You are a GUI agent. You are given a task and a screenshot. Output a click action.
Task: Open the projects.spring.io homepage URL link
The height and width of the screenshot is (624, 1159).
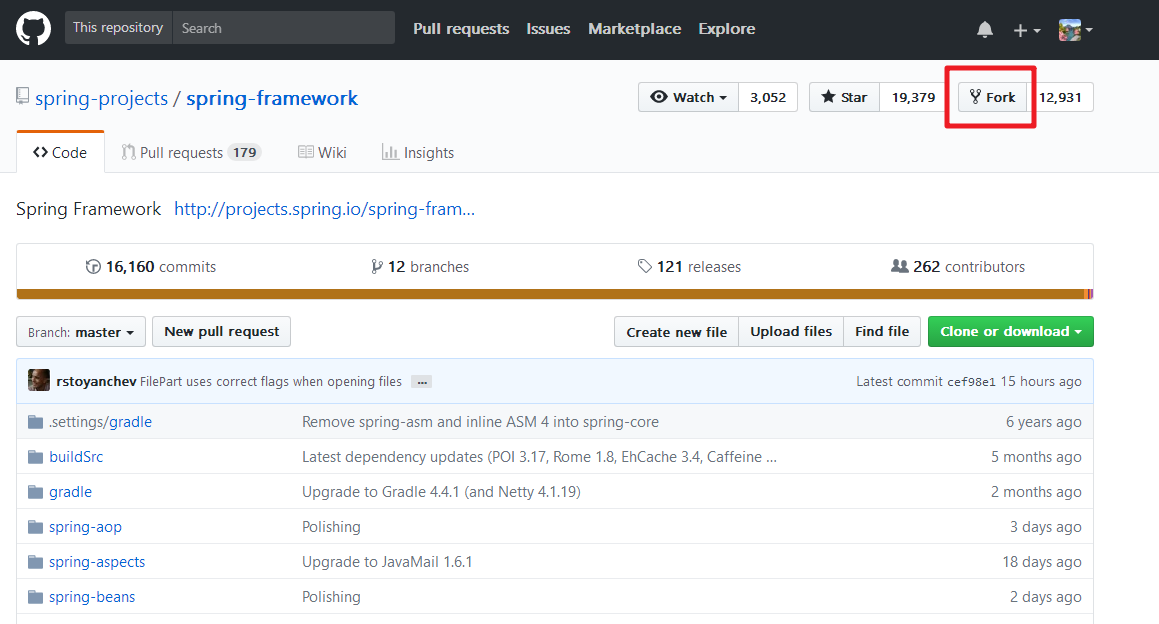tap(324, 209)
